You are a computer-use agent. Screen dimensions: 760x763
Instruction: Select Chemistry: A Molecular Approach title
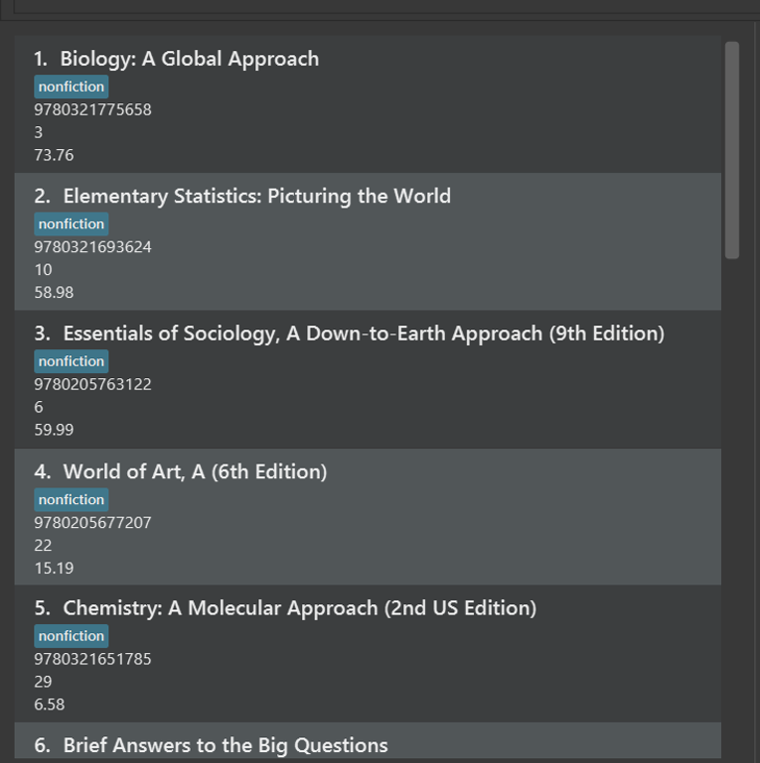click(x=300, y=608)
